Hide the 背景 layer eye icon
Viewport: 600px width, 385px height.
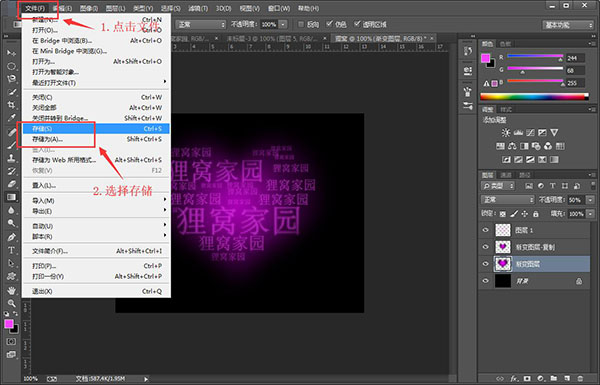[486, 281]
